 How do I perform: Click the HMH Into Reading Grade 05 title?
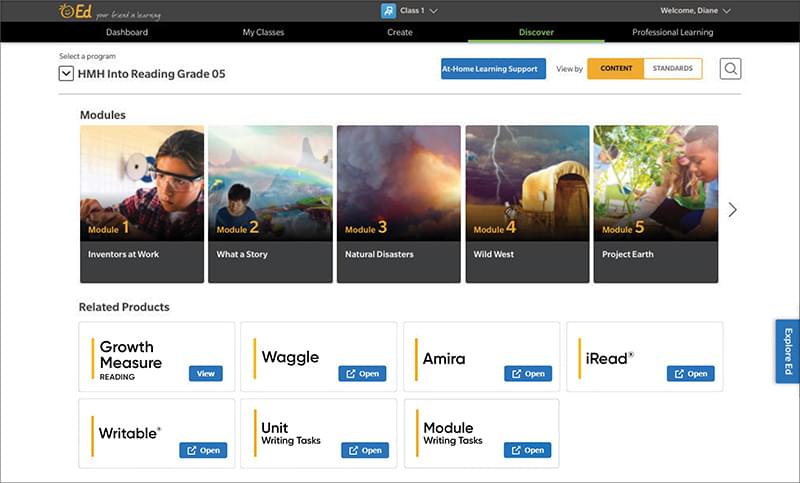pyautogui.click(x=152, y=74)
